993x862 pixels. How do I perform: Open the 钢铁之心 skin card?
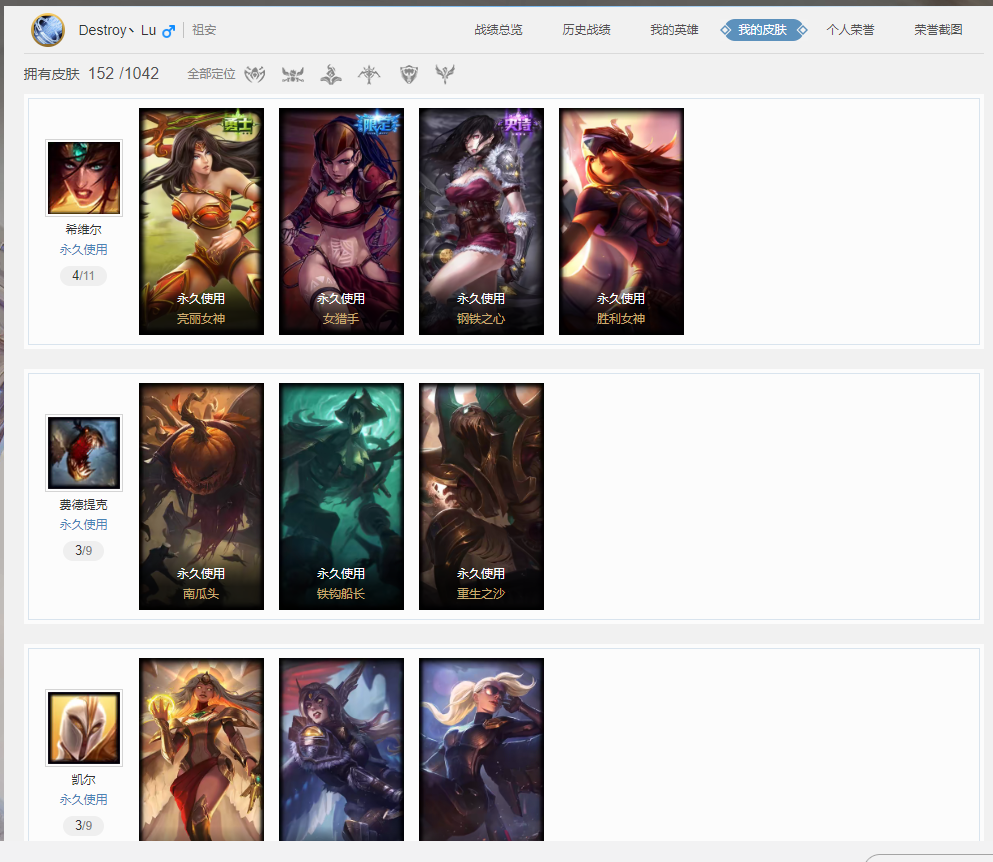[x=481, y=221]
